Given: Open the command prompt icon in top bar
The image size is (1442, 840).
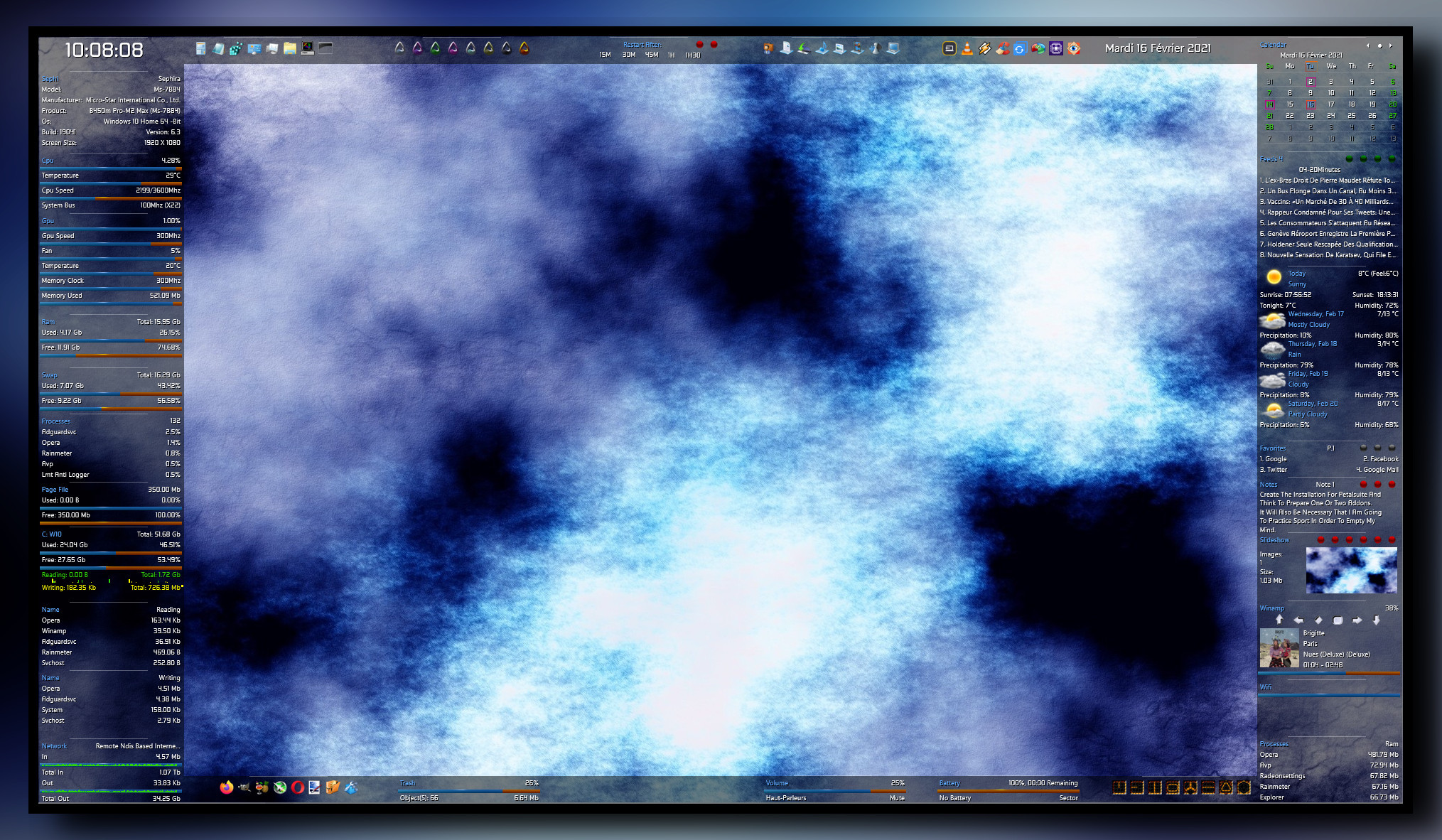Looking at the screenshot, I should pos(325,48).
